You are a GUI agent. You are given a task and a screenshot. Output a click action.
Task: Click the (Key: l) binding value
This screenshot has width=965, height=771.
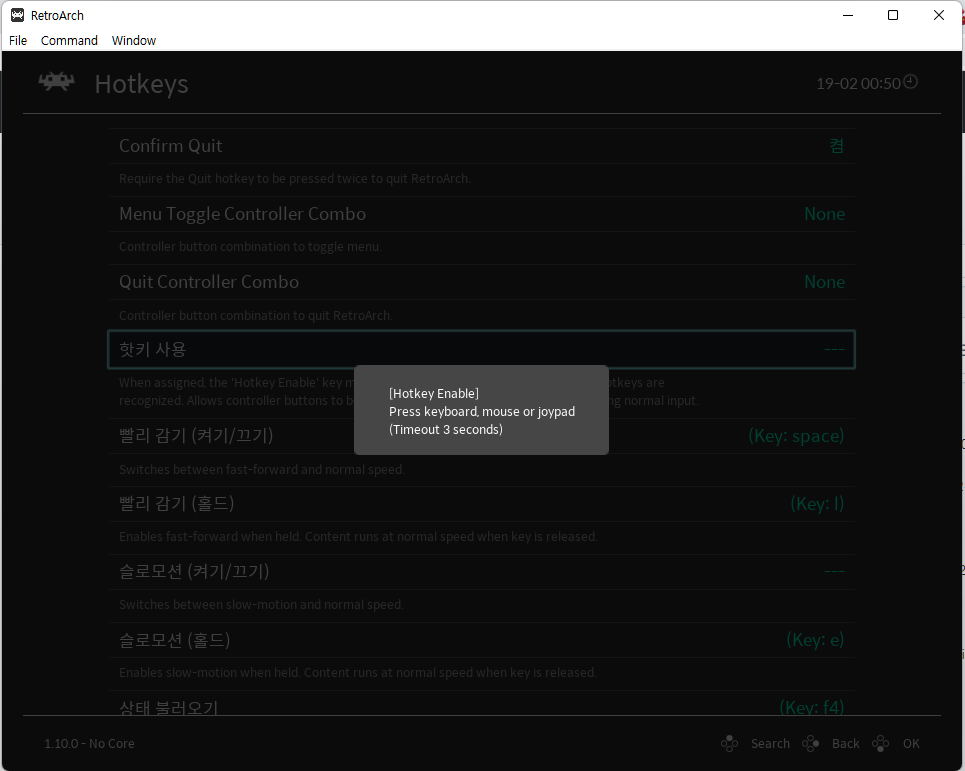click(817, 504)
